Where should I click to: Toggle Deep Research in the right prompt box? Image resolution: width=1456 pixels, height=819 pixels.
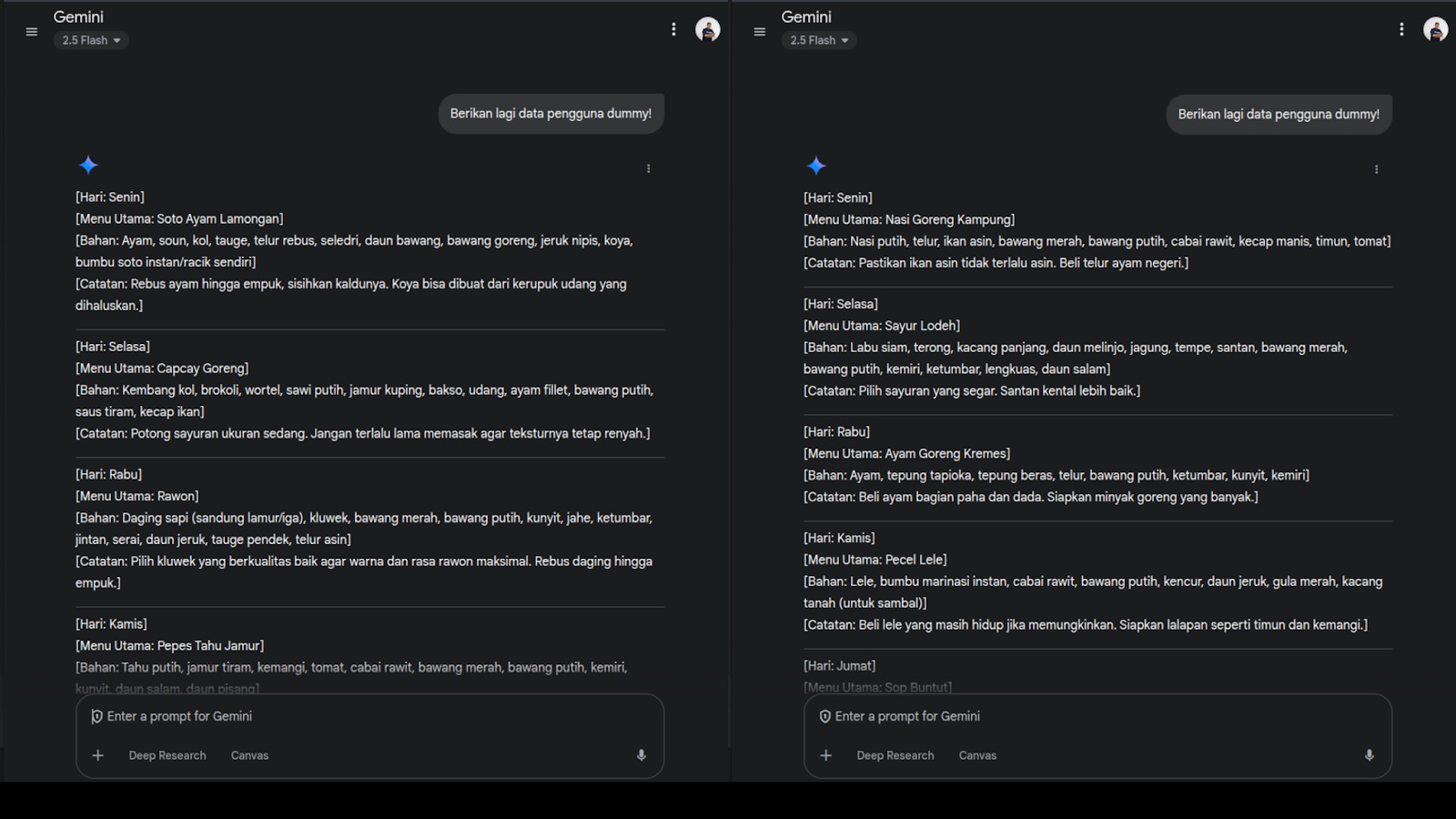coord(895,755)
